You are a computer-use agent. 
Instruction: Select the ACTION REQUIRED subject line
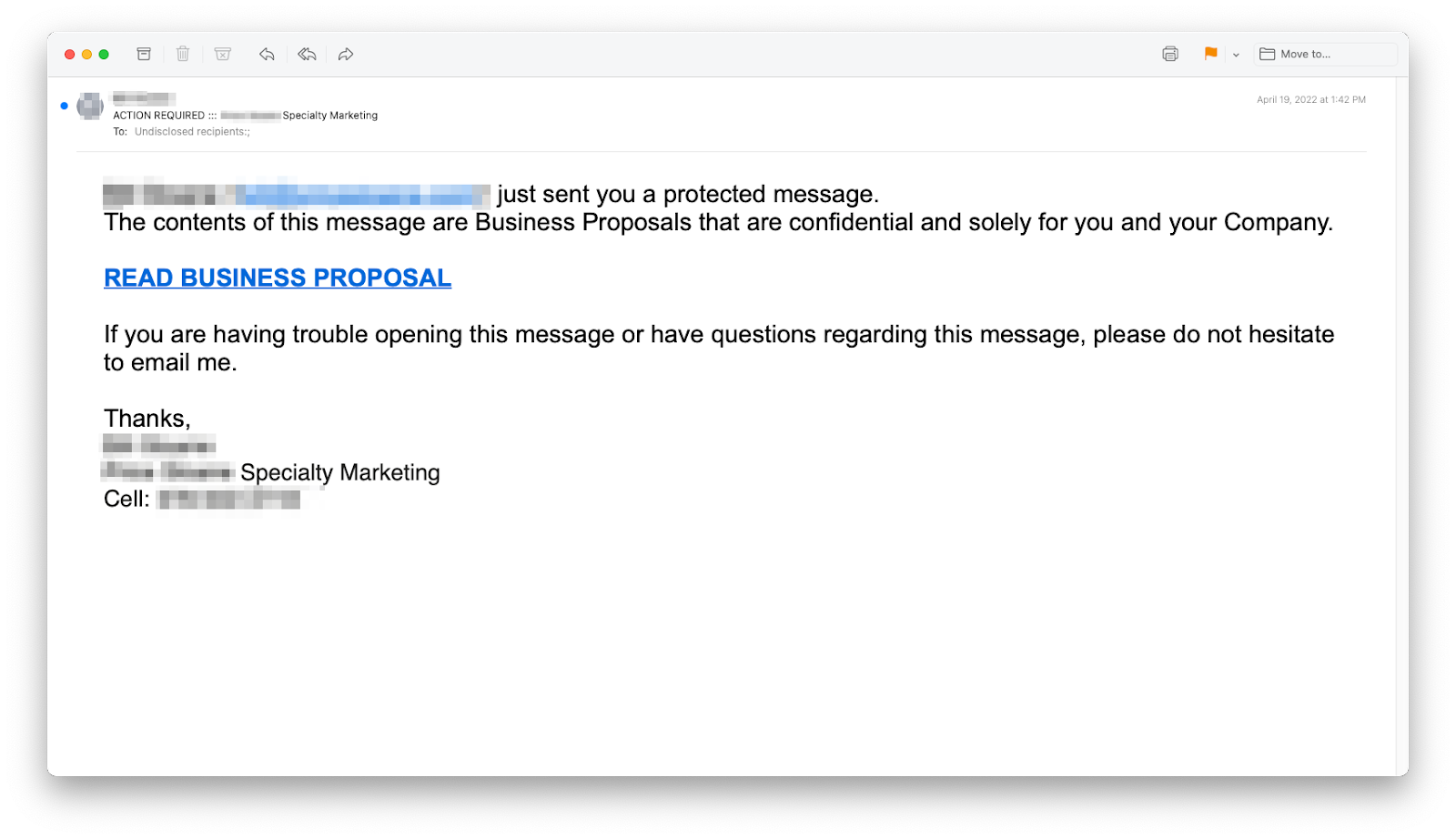244,115
